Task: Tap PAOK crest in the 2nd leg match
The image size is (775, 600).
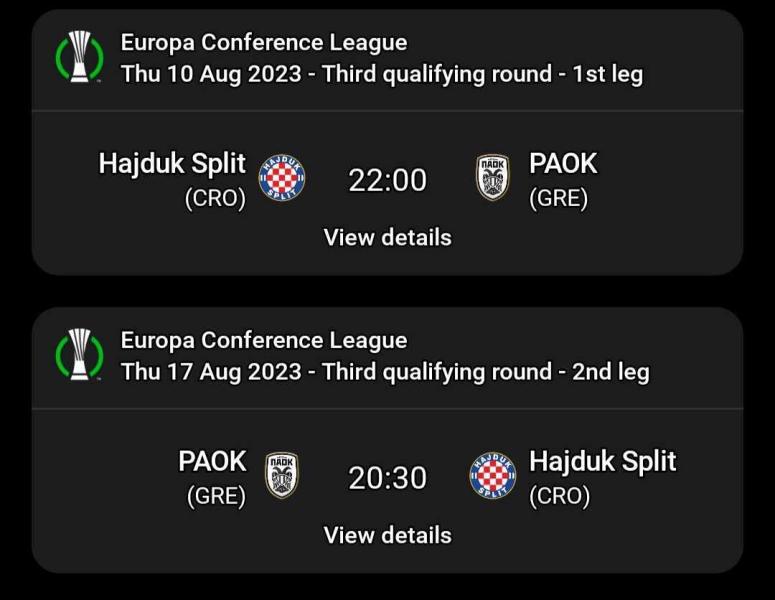Action: 281,476
